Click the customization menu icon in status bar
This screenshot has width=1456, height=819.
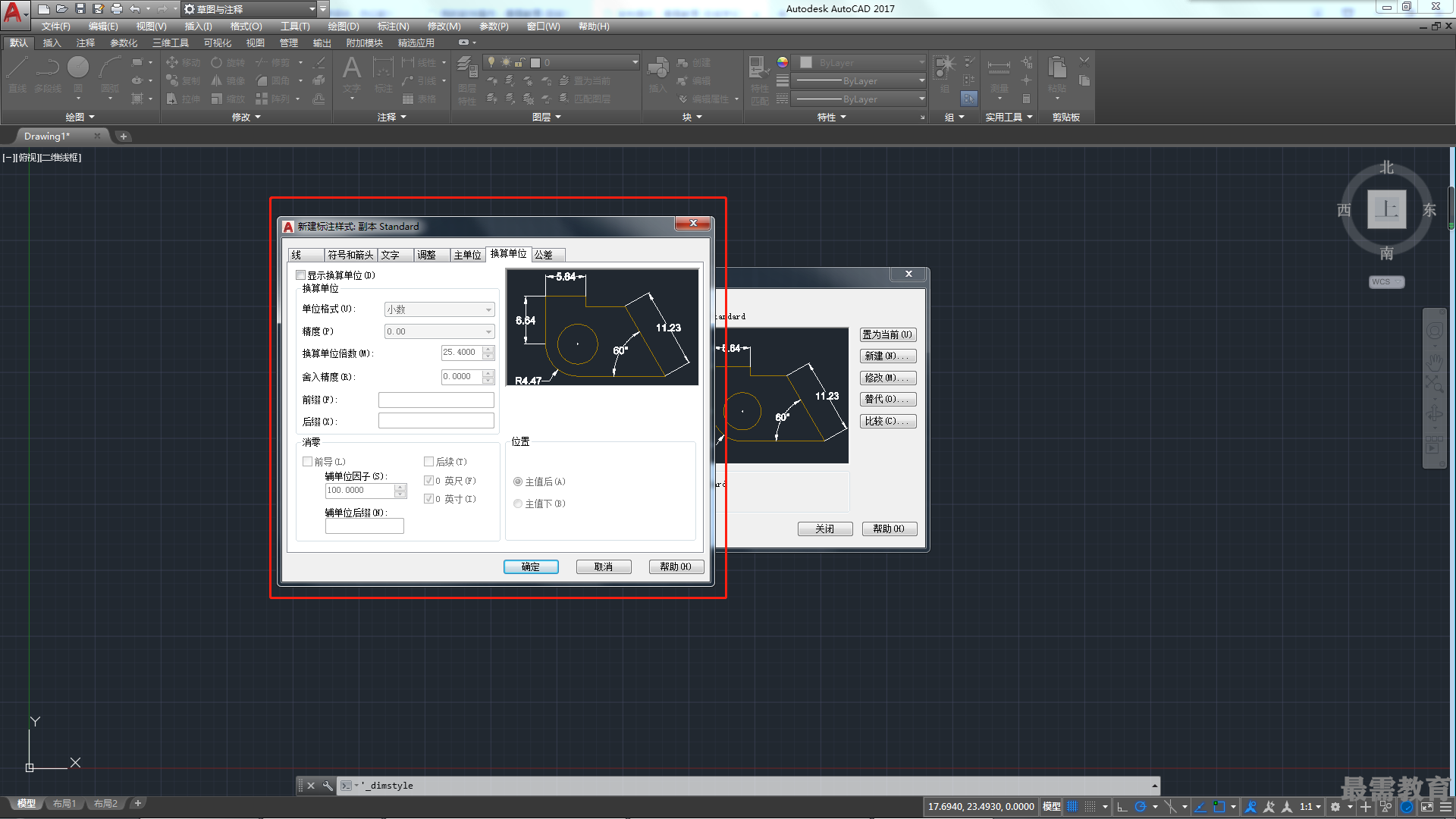click(1448, 807)
